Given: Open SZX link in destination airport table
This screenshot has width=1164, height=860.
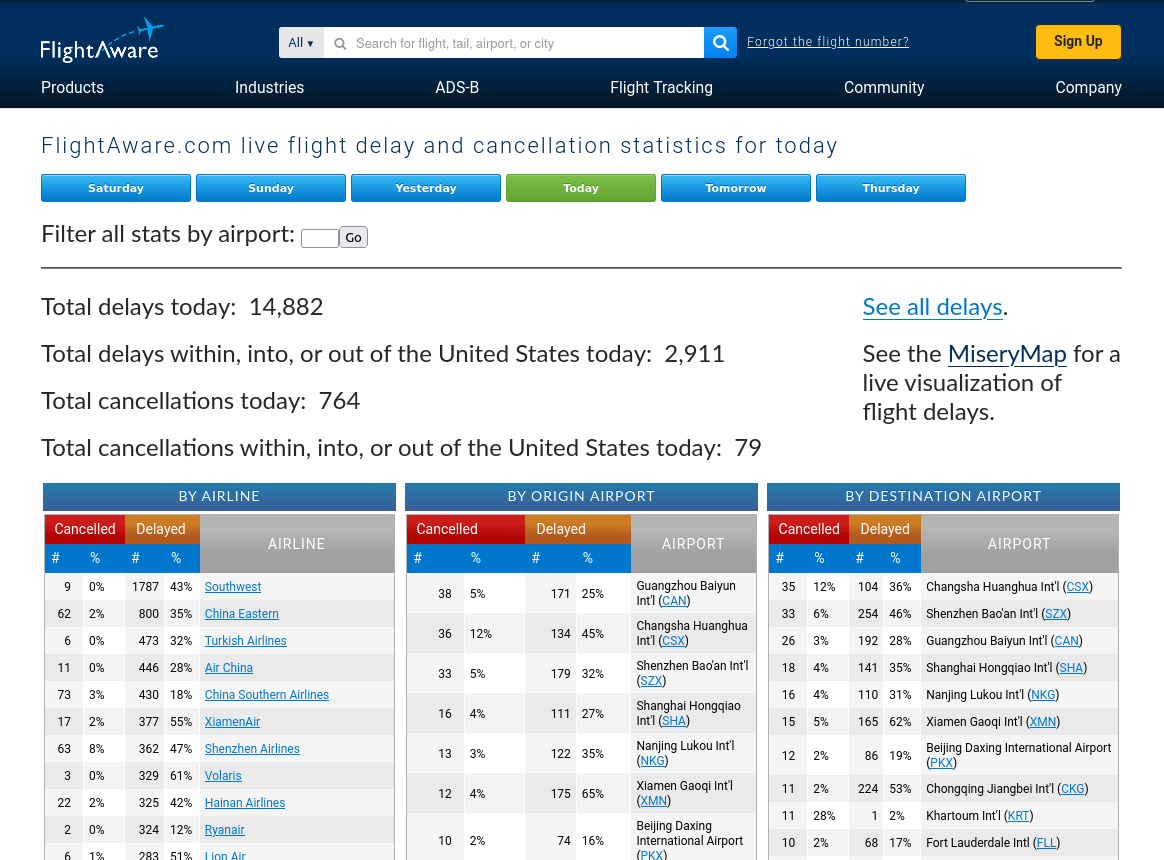Looking at the screenshot, I should [x=1056, y=614].
